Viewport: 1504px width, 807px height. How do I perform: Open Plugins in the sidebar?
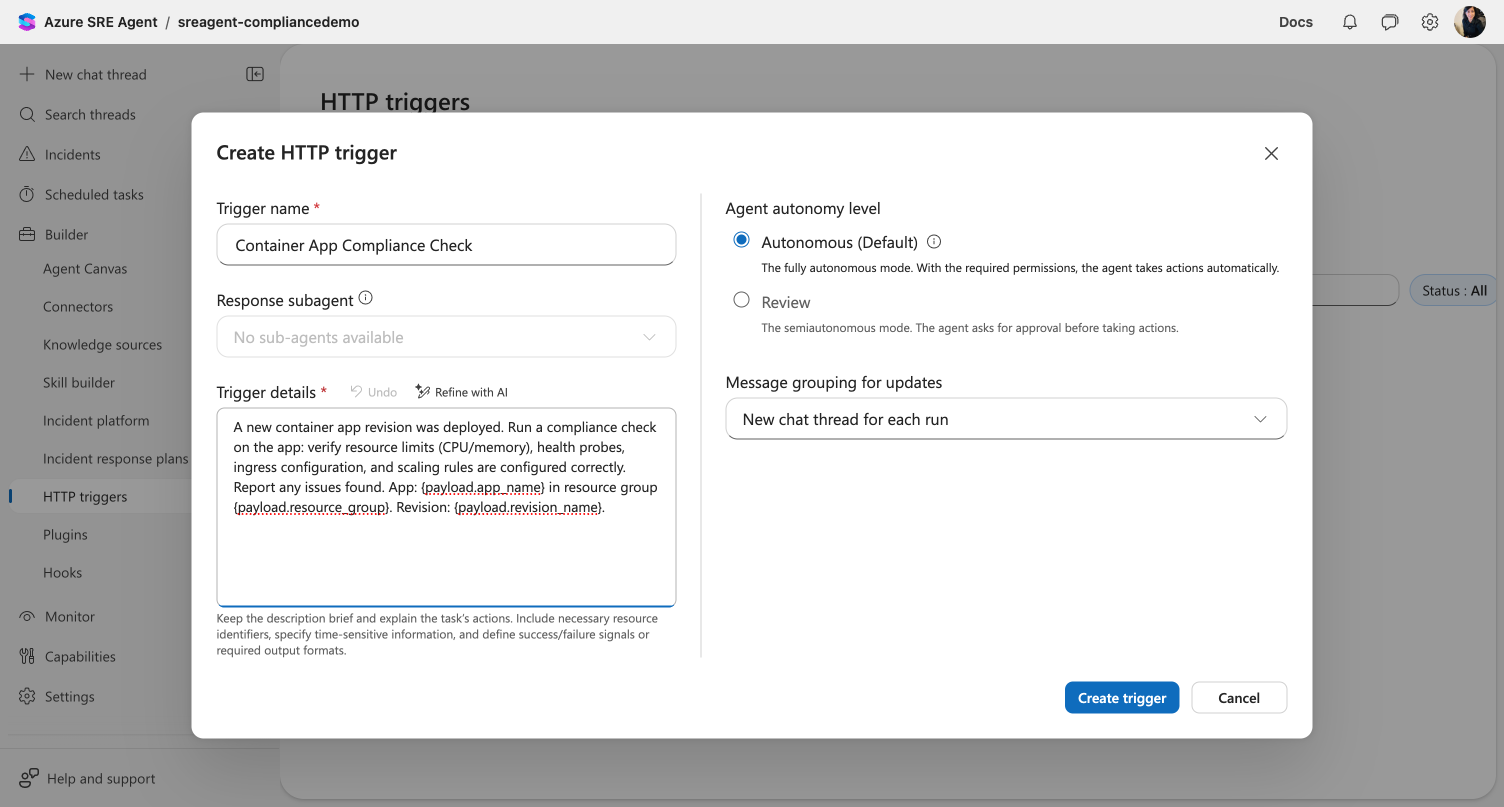coord(65,535)
